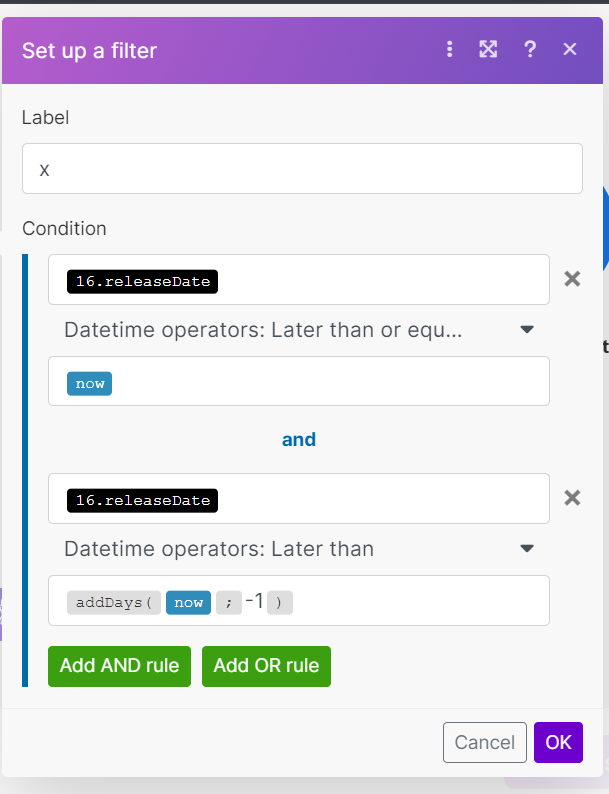
Task: Click the dropdown arrow of second operator
Action: tap(527, 549)
